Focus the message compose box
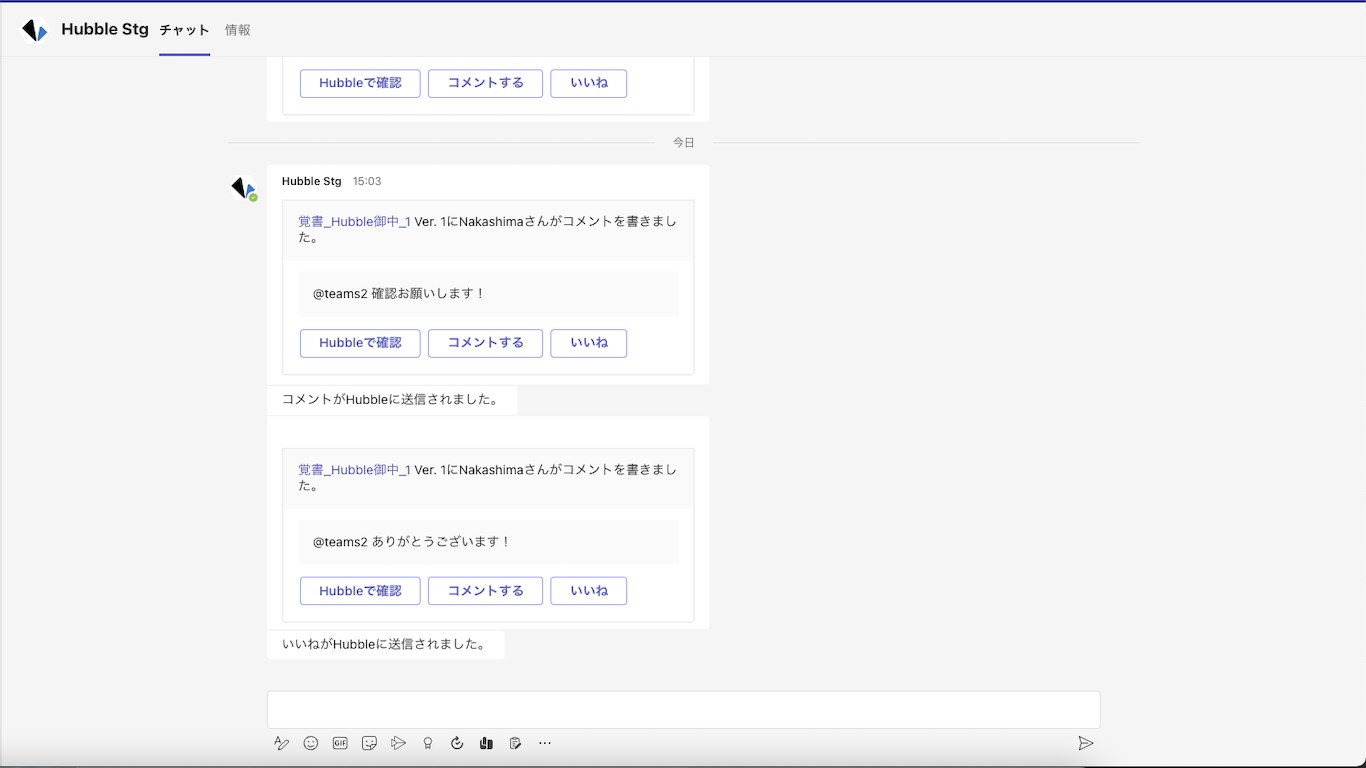The image size is (1366, 768). tap(683, 710)
